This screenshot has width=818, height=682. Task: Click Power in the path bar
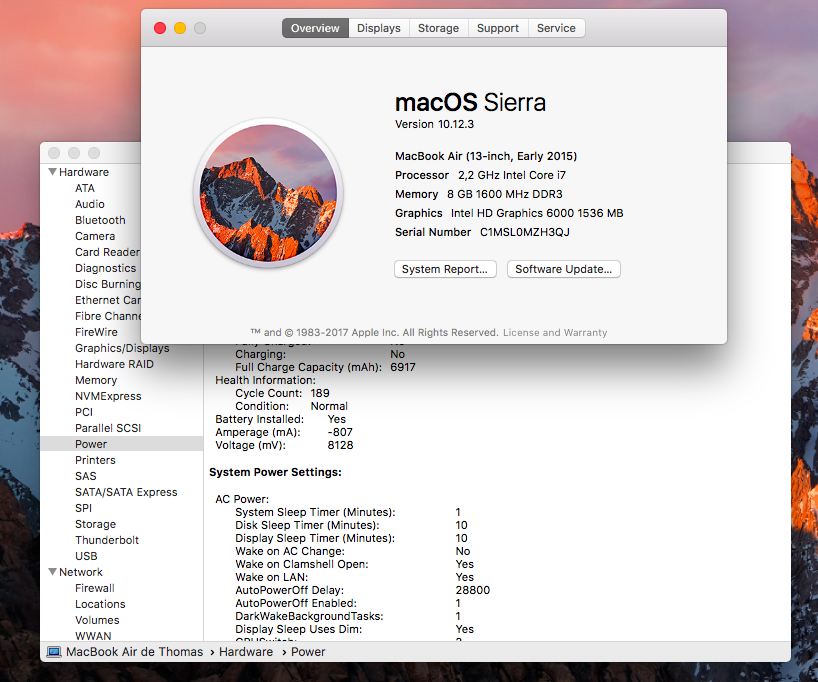tap(308, 652)
